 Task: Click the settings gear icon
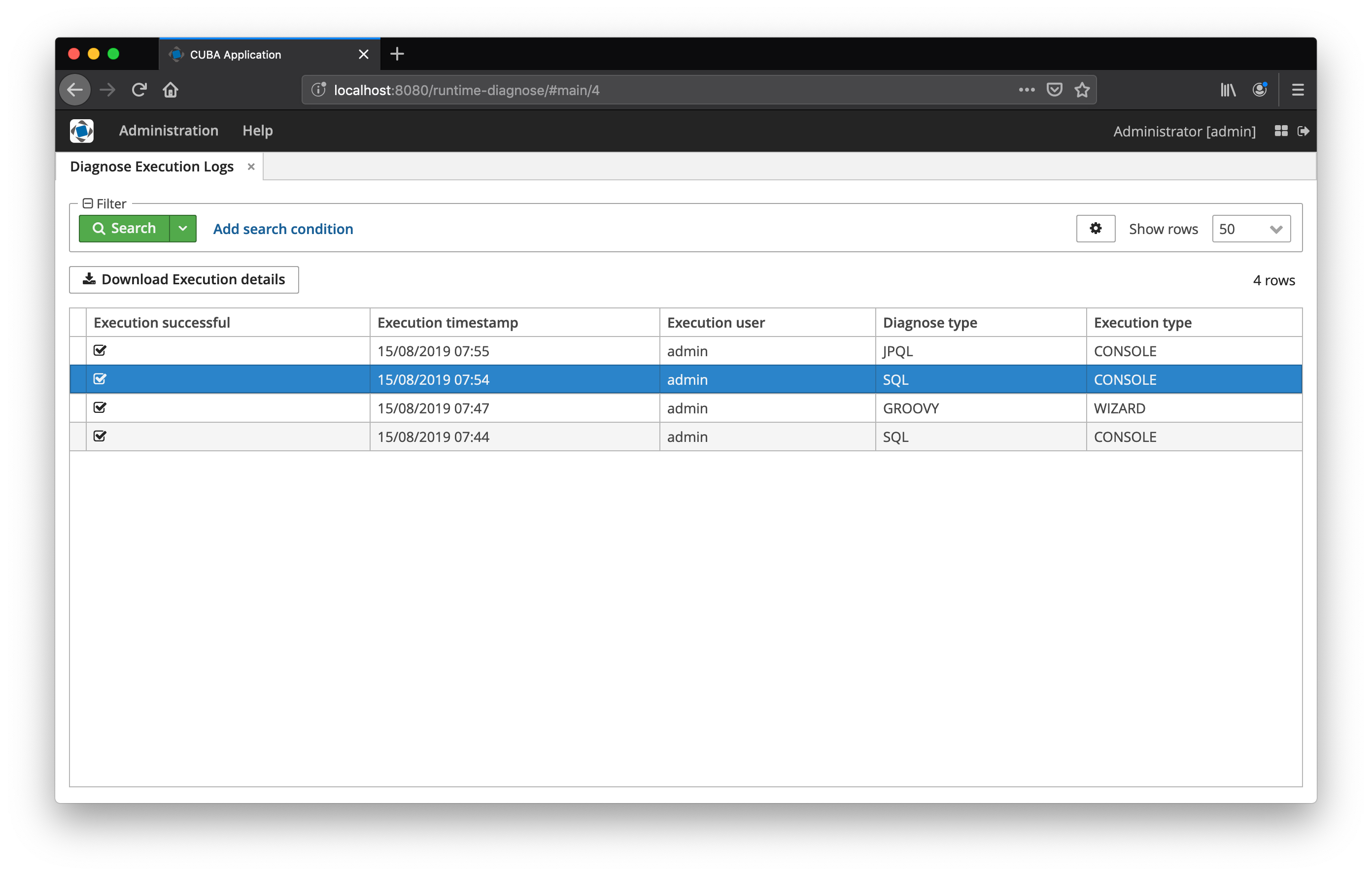tap(1095, 228)
